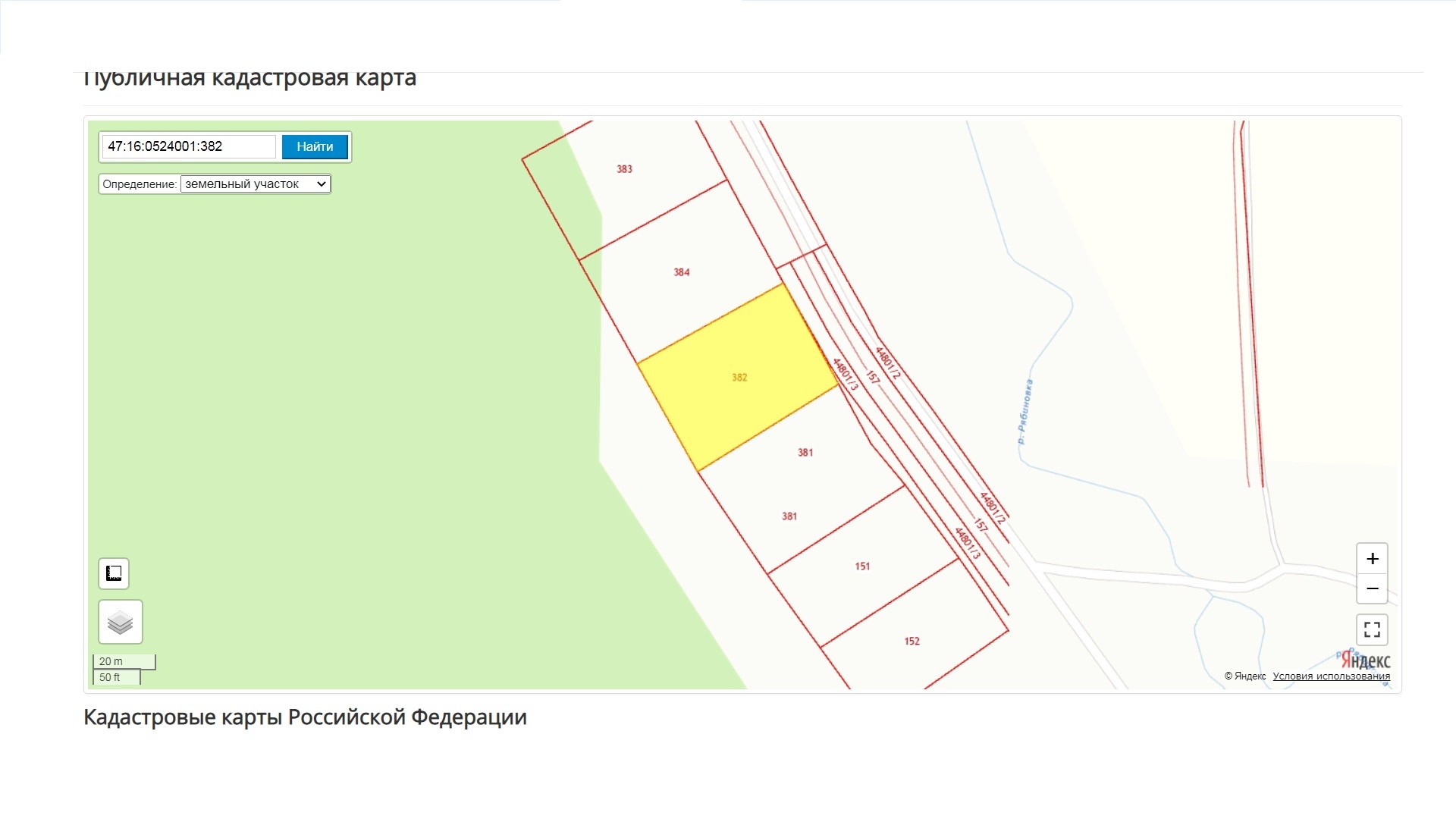Screen dimensions: 1456x819
Task: Click the ruler measurement tool icon
Action: click(114, 573)
